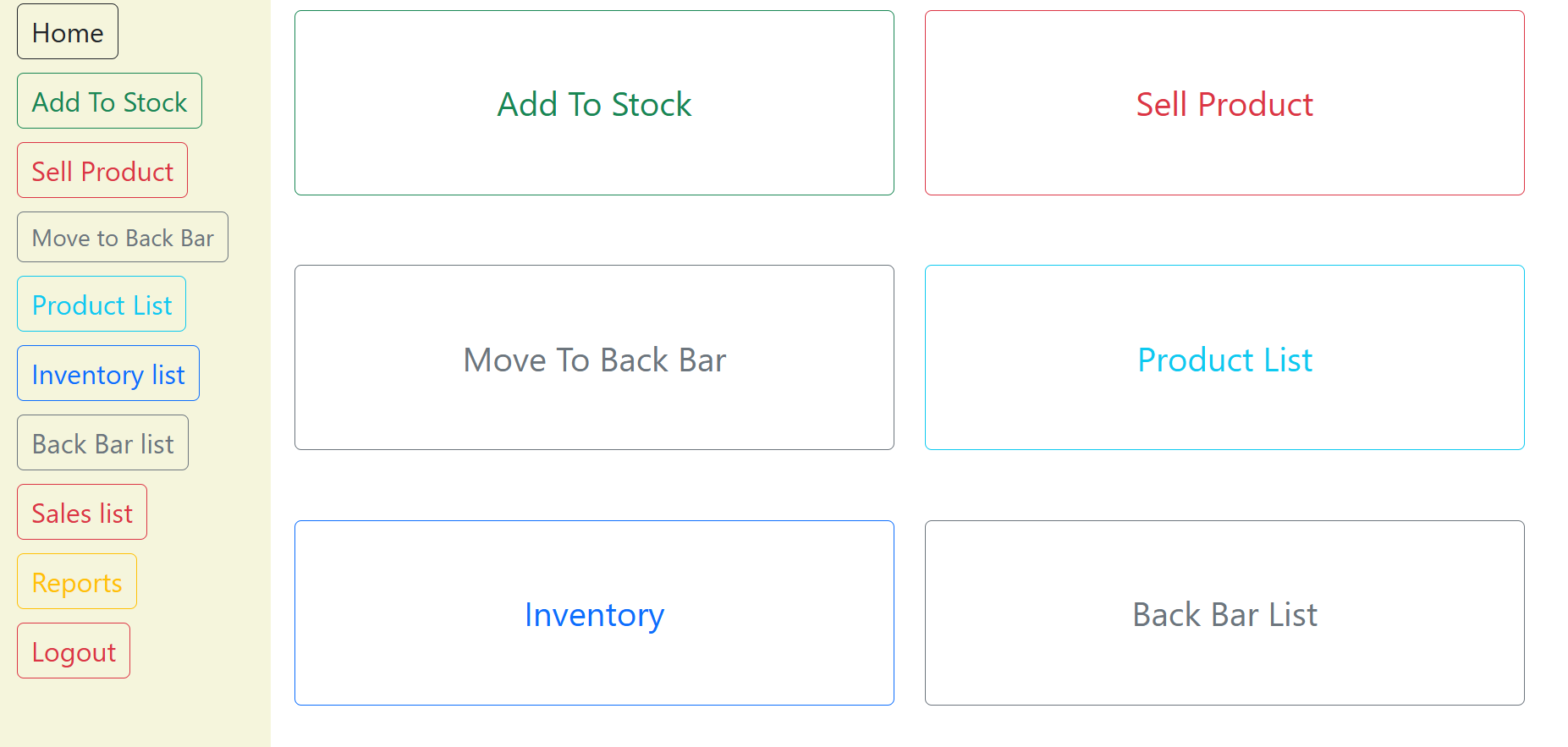
Task: Open the Move To Back Bar card
Action: 593,358
